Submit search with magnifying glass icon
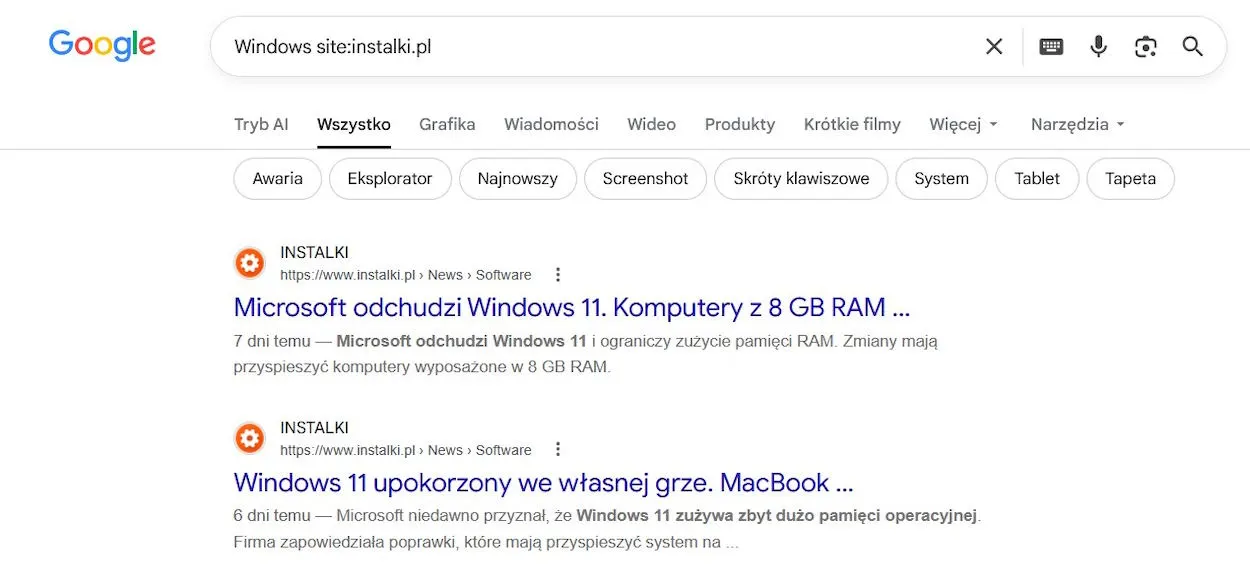This screenshot has width=1250, height=587. [x=1193, y=46]
